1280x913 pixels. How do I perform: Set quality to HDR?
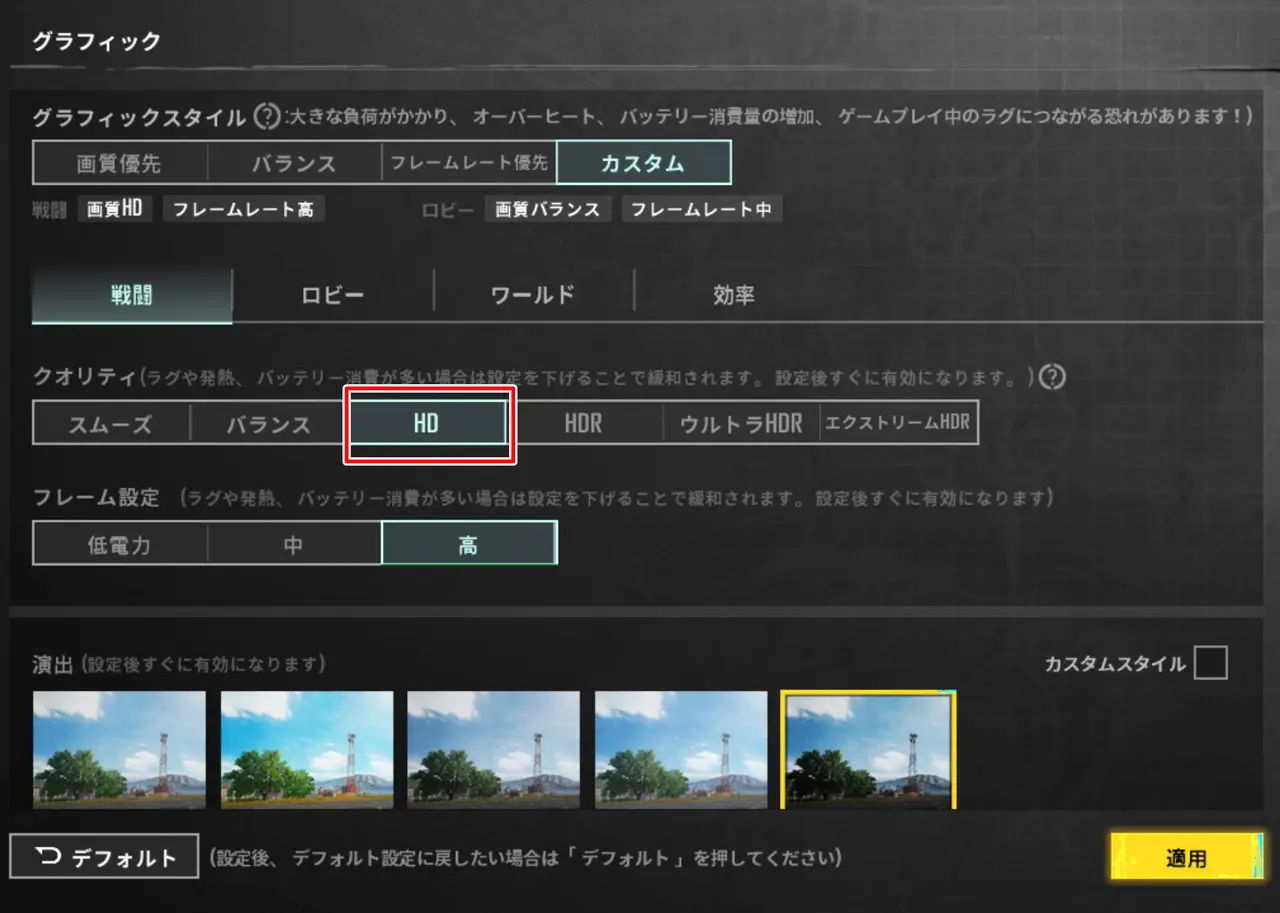(583, 423)
